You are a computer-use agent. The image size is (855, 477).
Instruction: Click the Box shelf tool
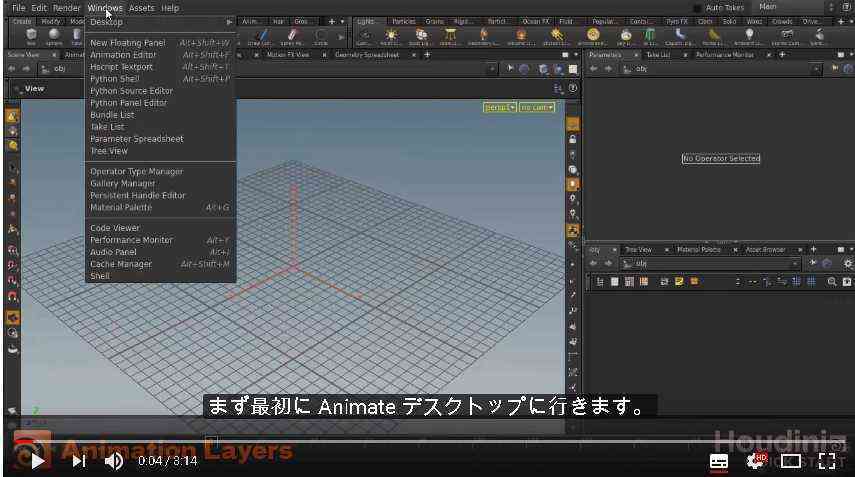pyautogui.click(x=31, y=37)
